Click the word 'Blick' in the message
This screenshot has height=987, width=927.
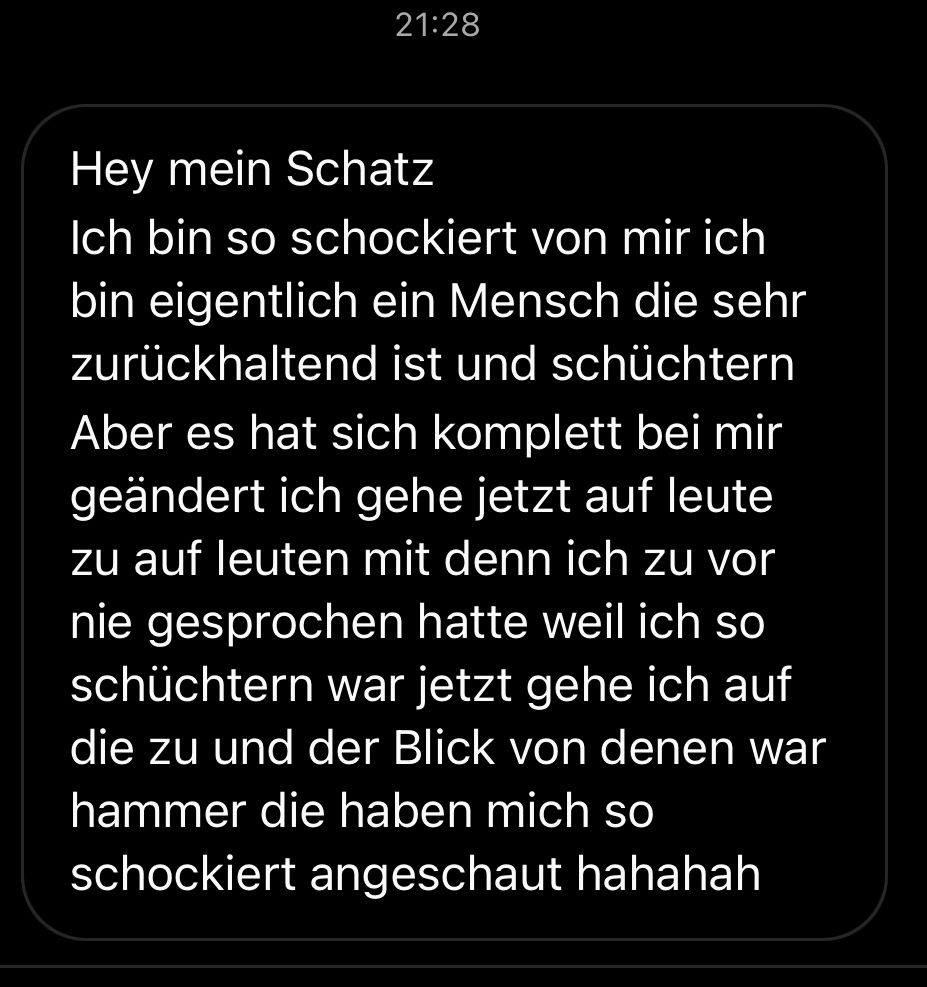pos(444,748)
